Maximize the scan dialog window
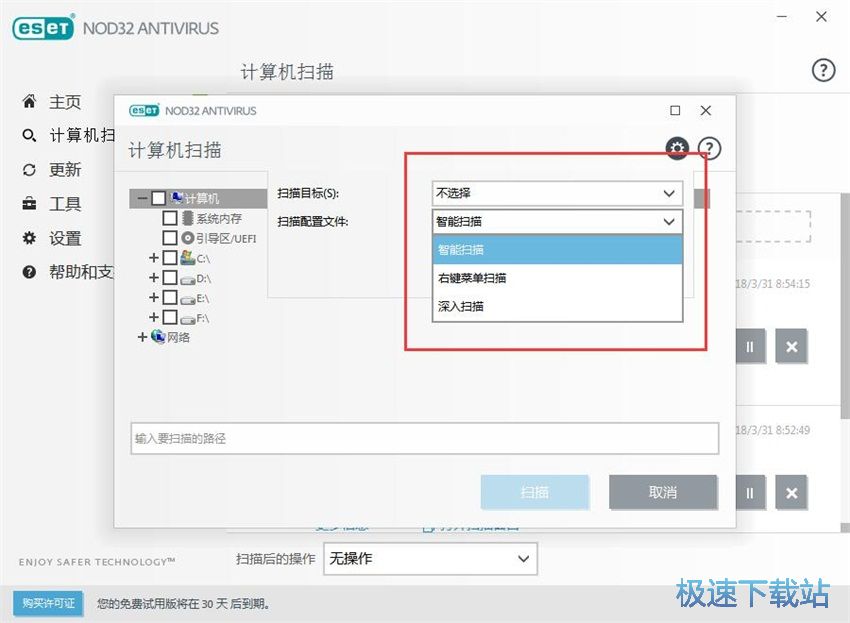The height and width of the screenshot is (623, 850). coord(675,110)
